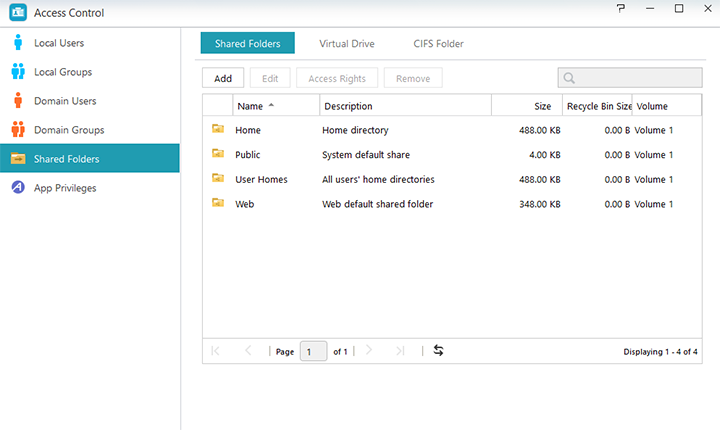Select the User Homes folder name
720x430 pixels.
[x=261, y=179]
